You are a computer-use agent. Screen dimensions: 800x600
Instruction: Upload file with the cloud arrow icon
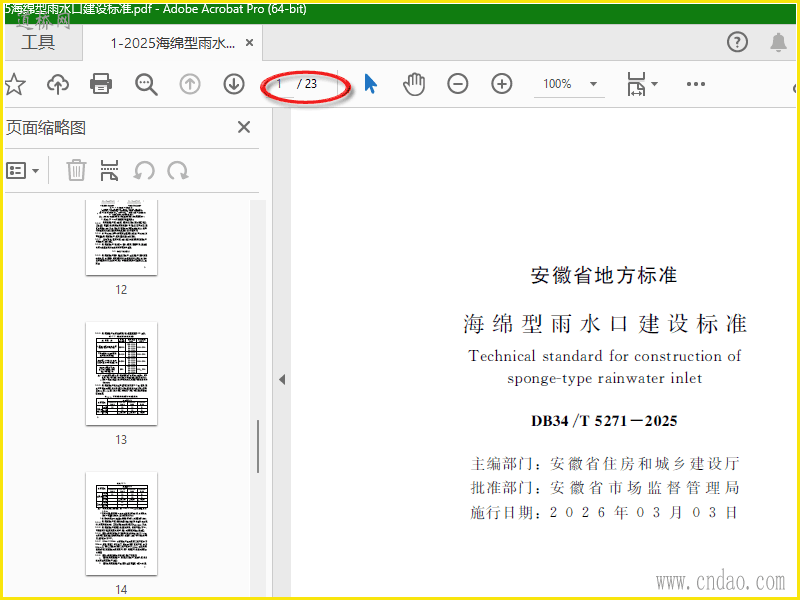[x=58, y=84]
